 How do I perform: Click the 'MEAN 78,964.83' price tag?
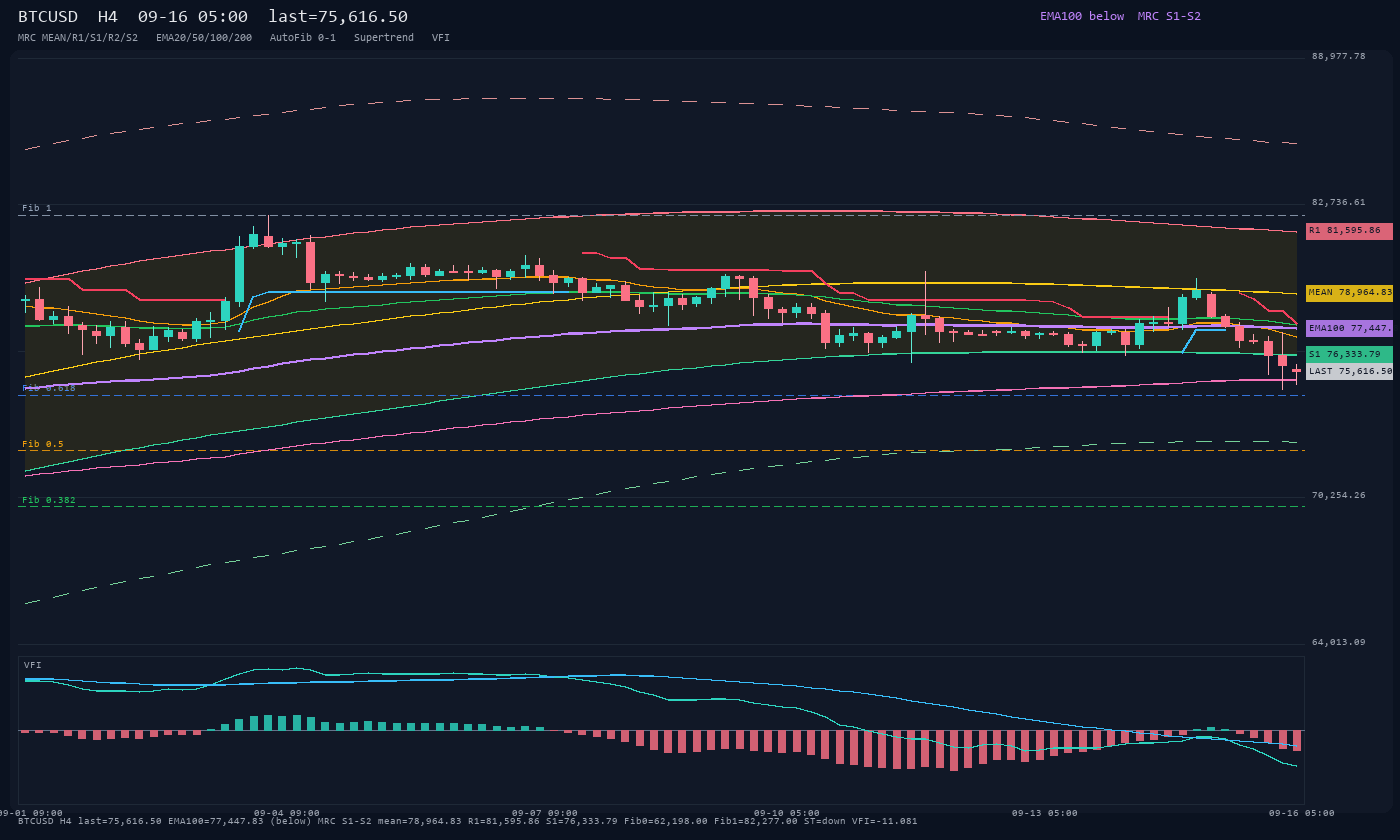(x=1349, y=293)
